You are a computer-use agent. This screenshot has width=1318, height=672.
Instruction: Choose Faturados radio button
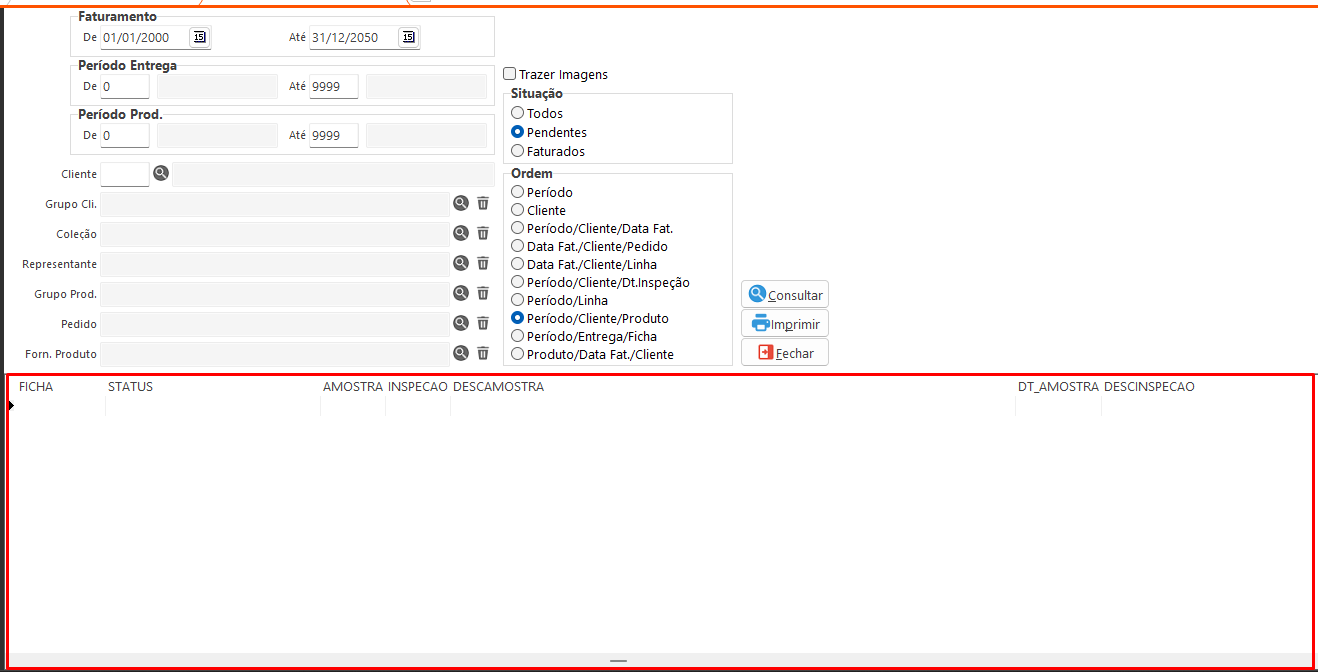pyautogui.click(x=518, y=151)
